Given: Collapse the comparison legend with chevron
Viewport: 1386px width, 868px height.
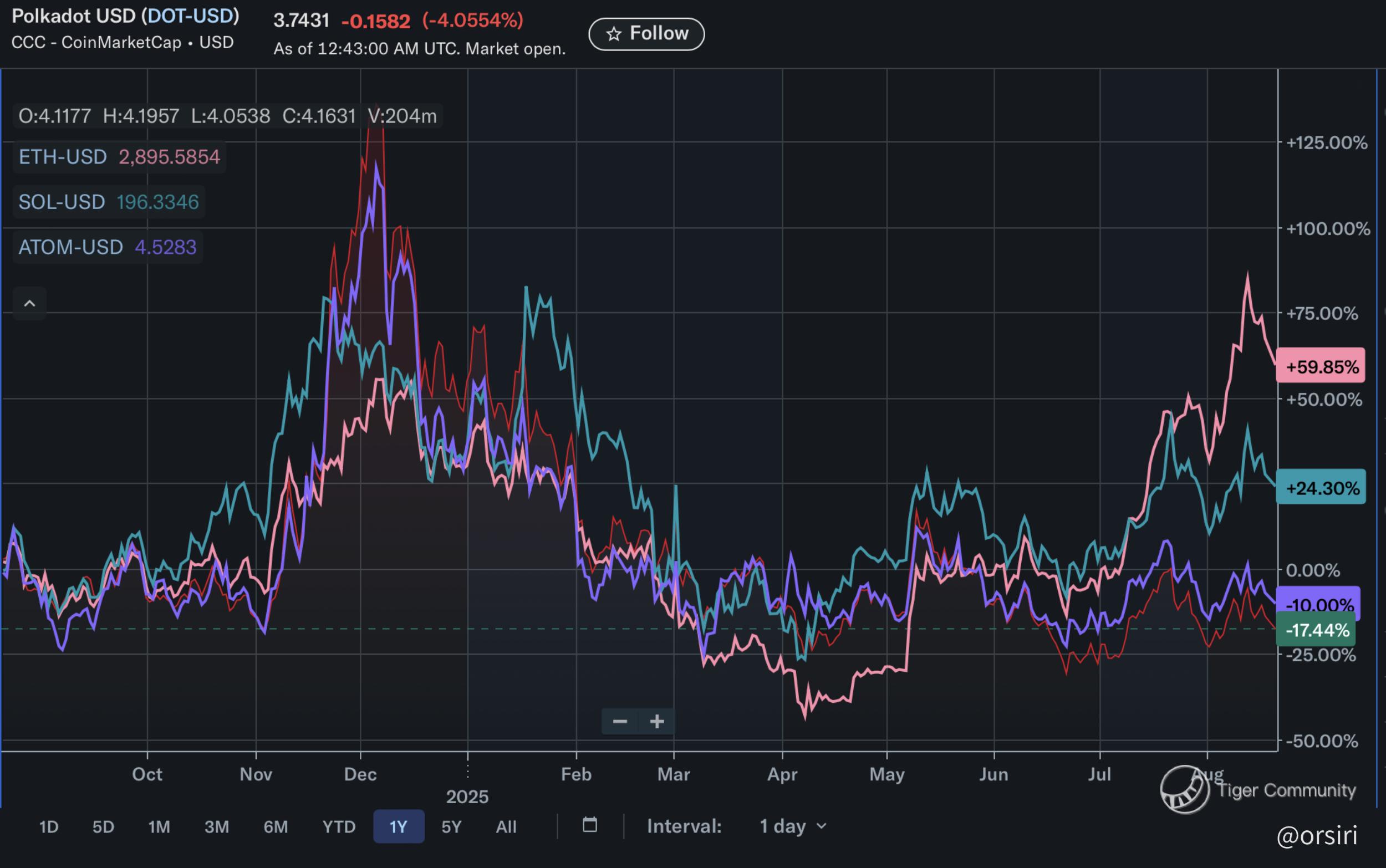Looking at the screenshot, I should [29, 303].
